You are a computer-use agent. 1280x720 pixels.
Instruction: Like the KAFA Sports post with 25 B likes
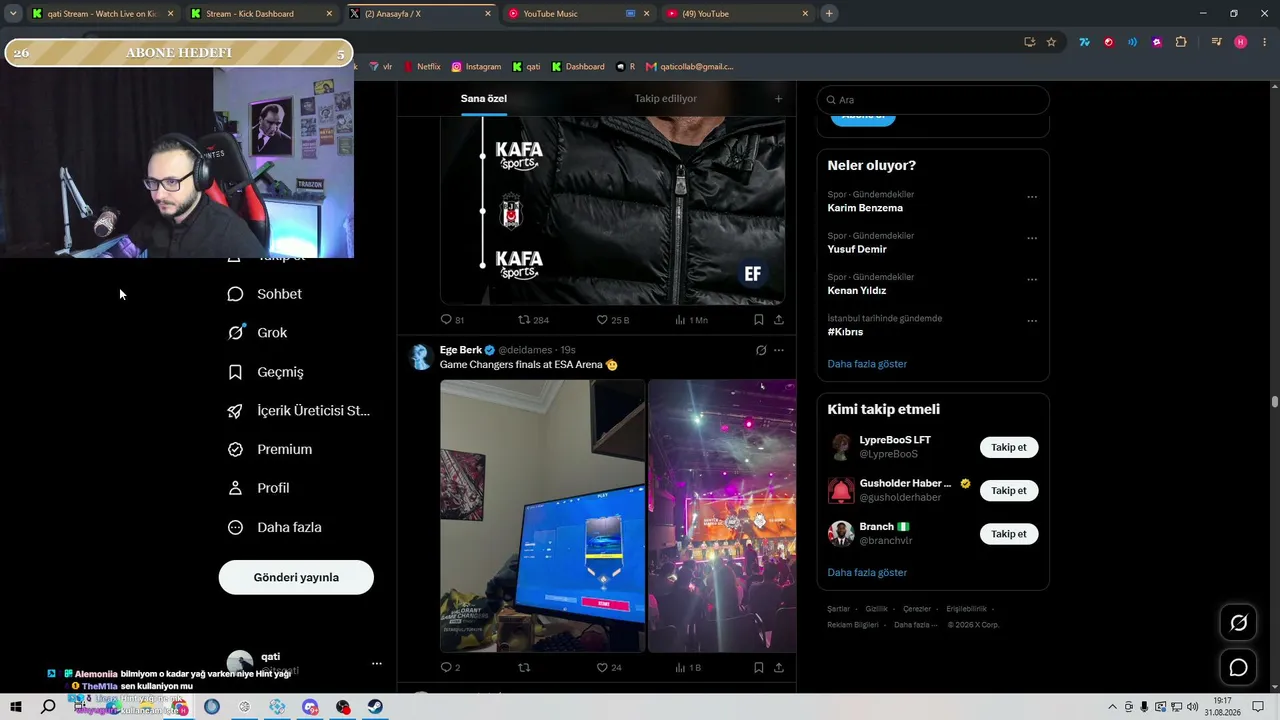click(x=602, y=320)
